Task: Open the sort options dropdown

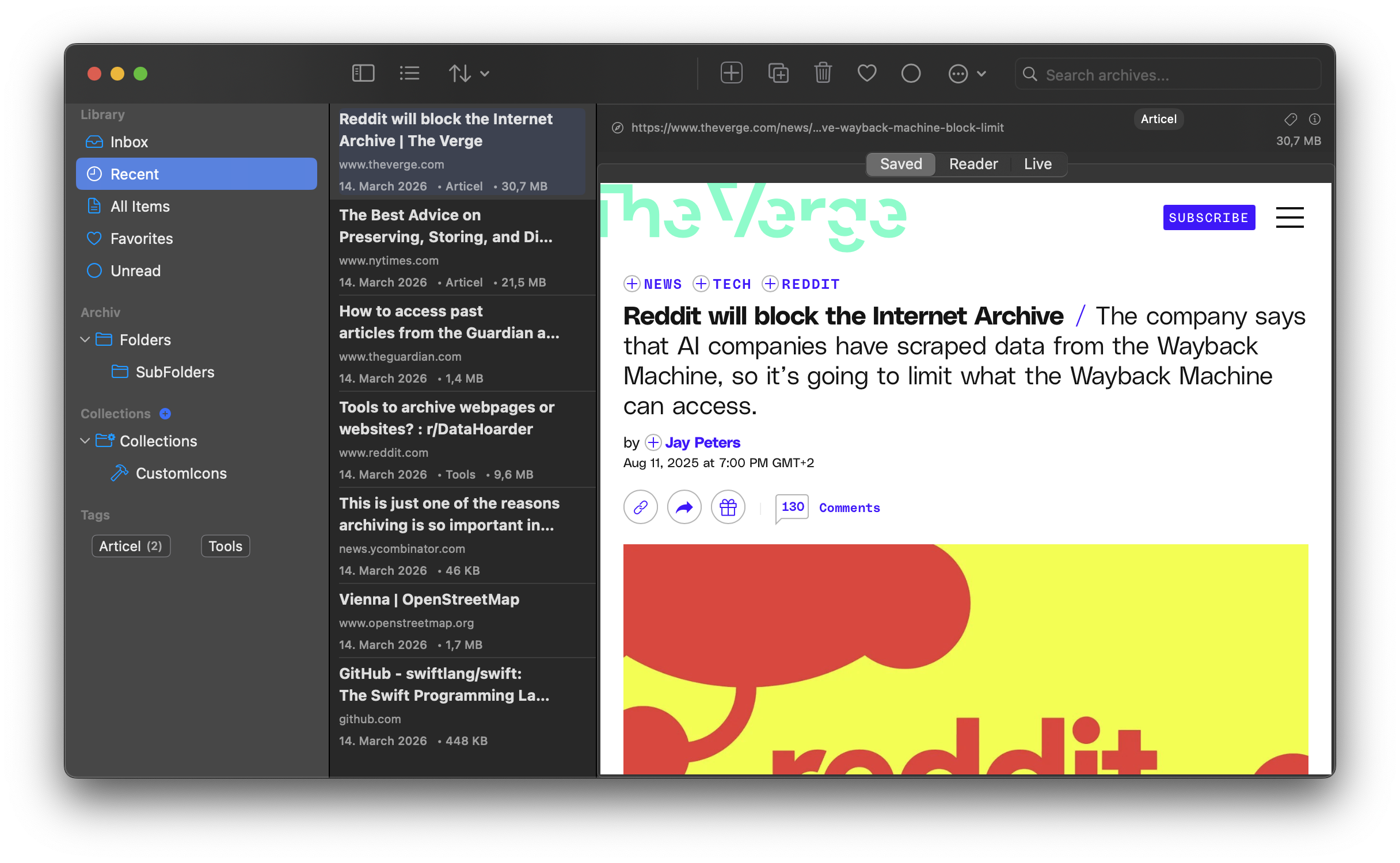Action: coord(469,73)
